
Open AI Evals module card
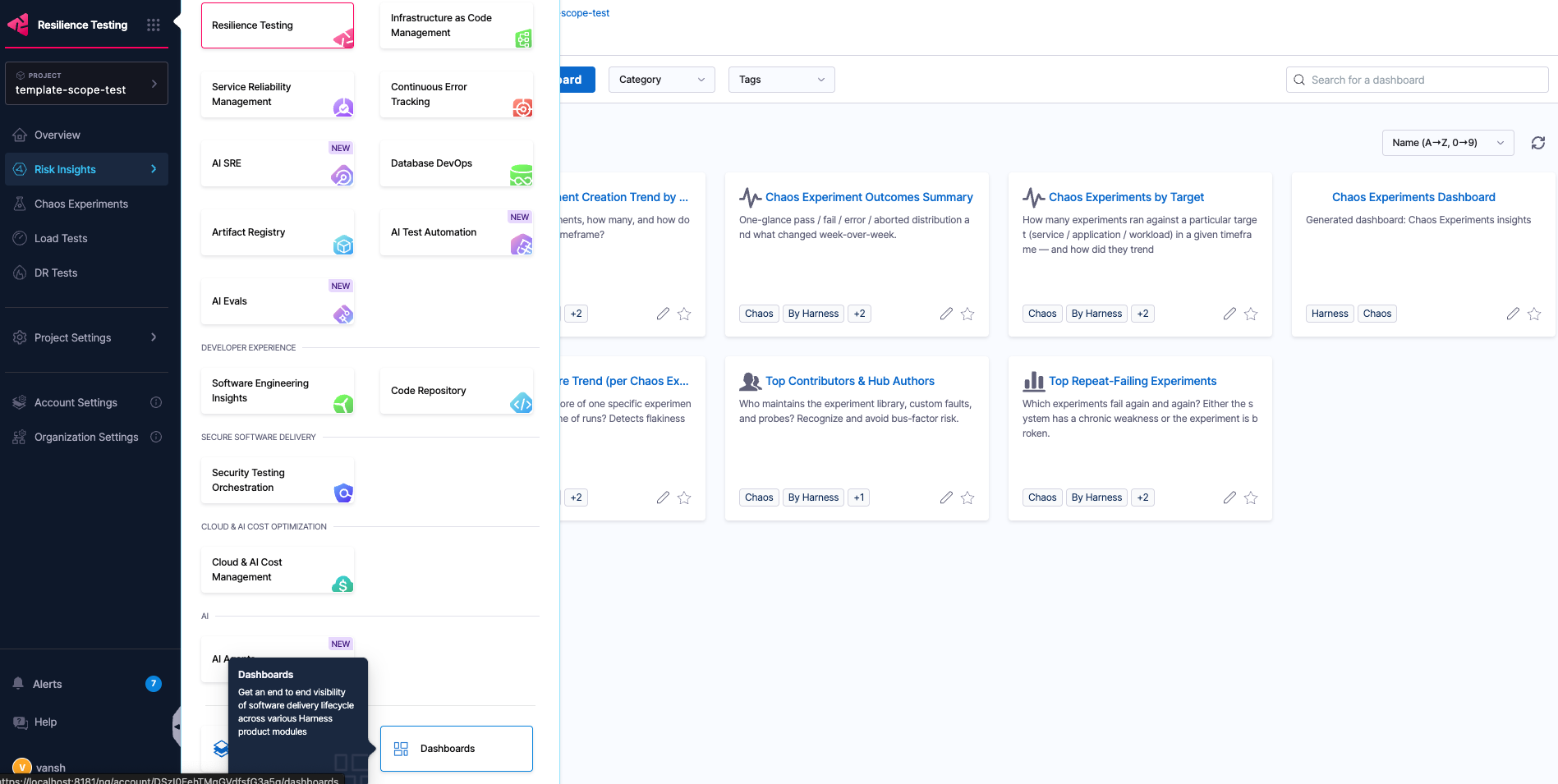click(278, 301)
